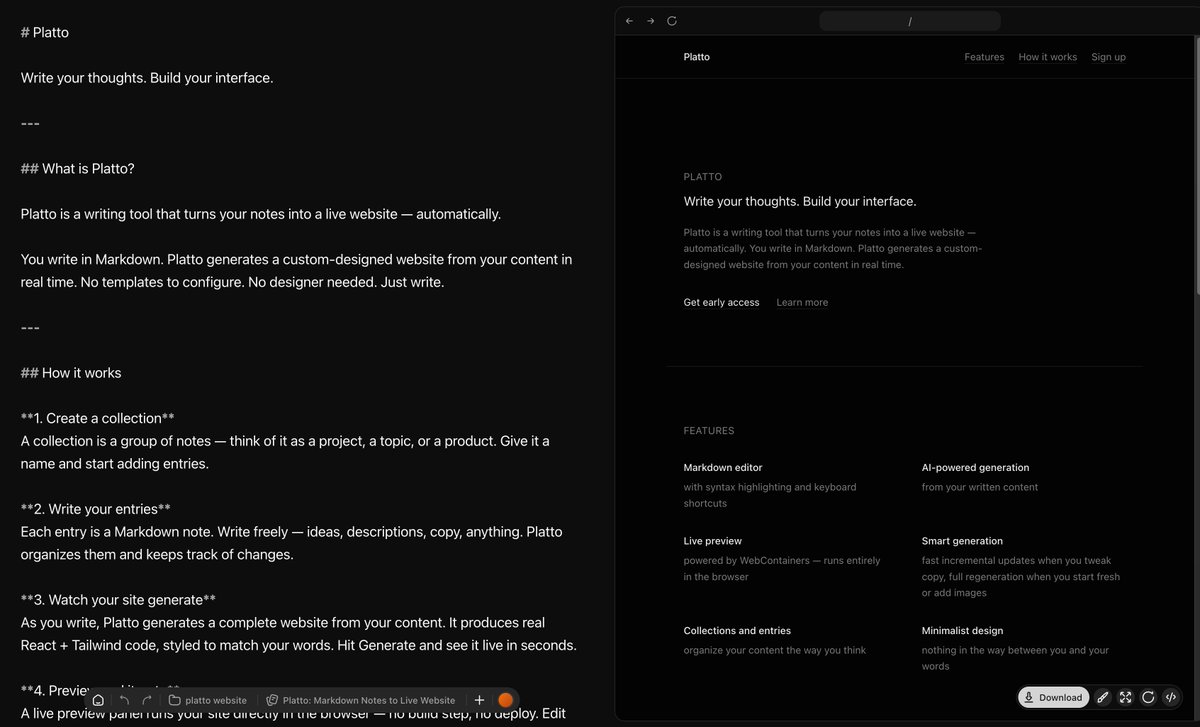The image size is (1200, 727).
Task: Click the **1. Create a collection** line
Action: 98,418
